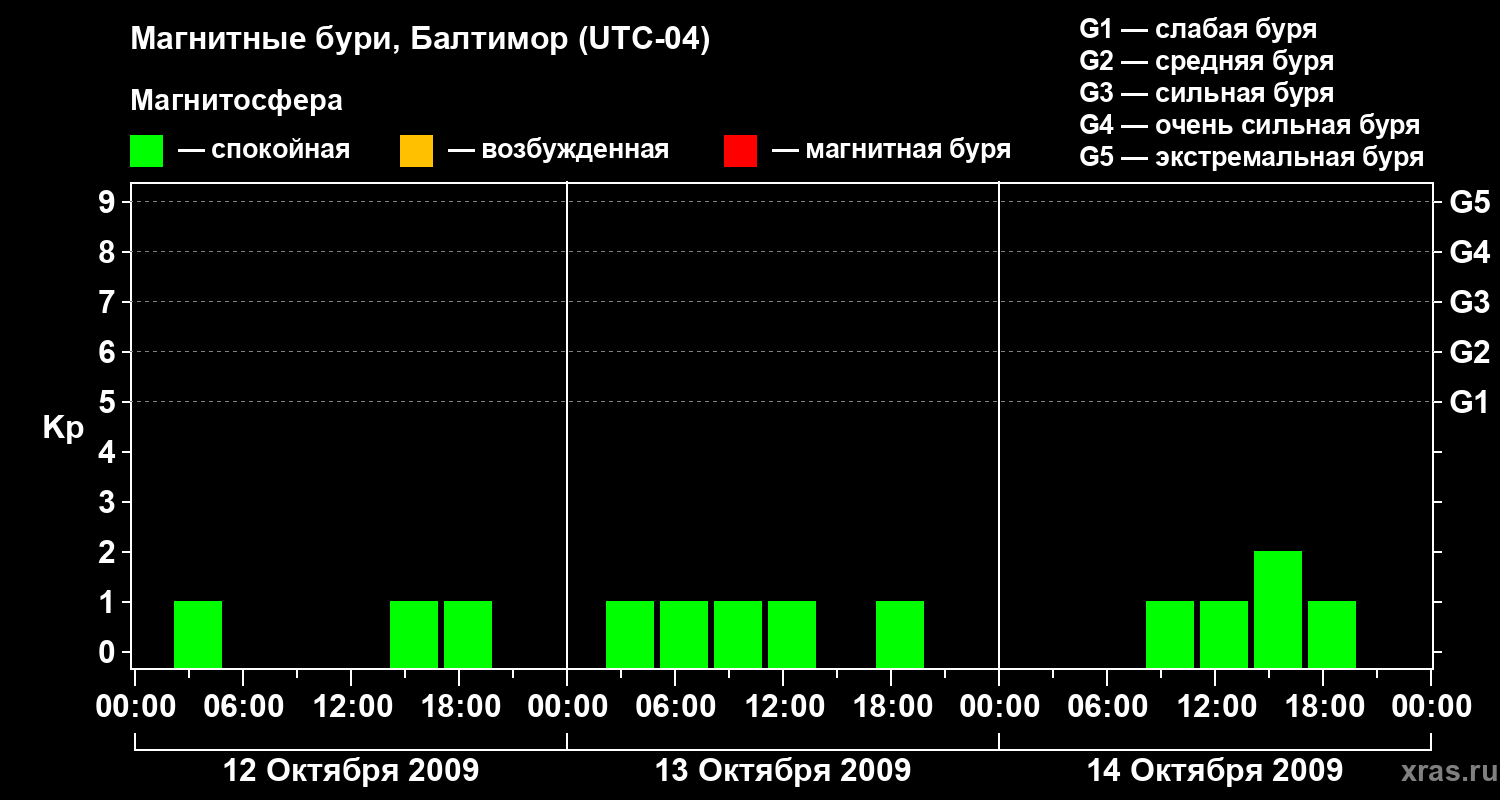The height and width of the screenshot is (800, 1500).
Task: Click the '18:00' time label under 14 October
Action: click(1323, 707)
